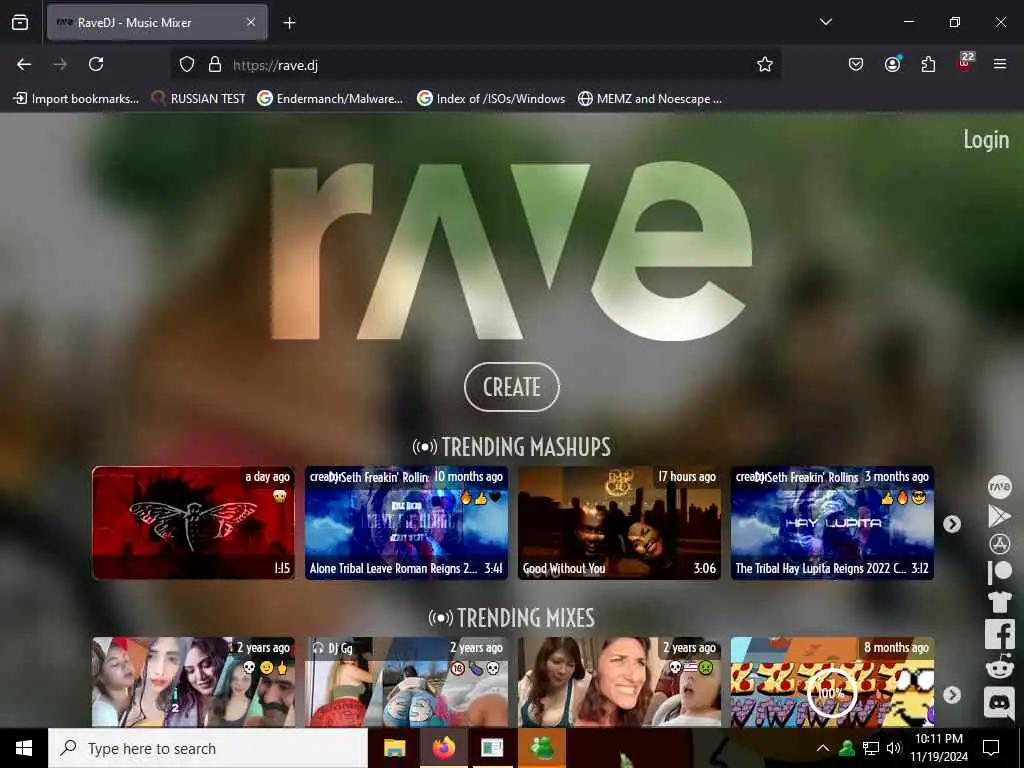Viewport: 1024px width, 768px height.
Task: Switch to Firefox in the taskbar
Action: pyautogui.click(x=444, y=748)
